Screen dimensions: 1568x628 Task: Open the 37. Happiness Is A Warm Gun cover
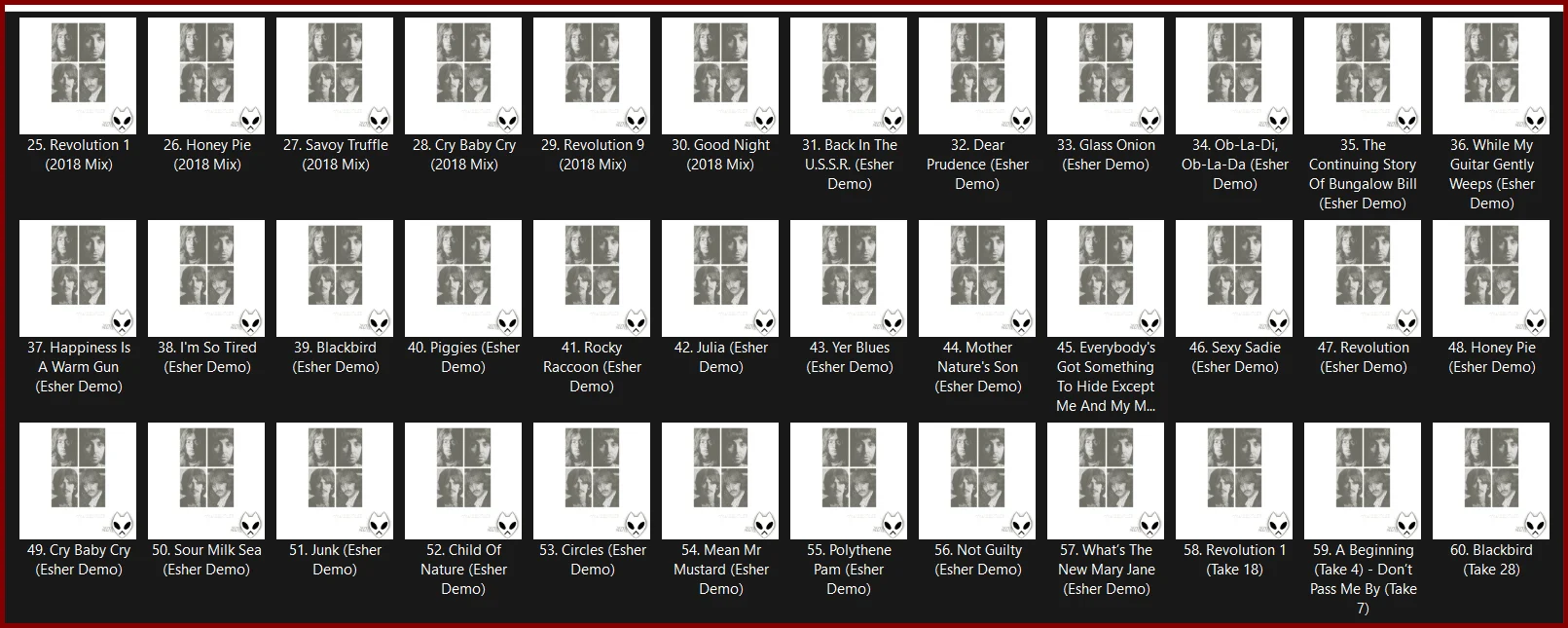[78, 278]
